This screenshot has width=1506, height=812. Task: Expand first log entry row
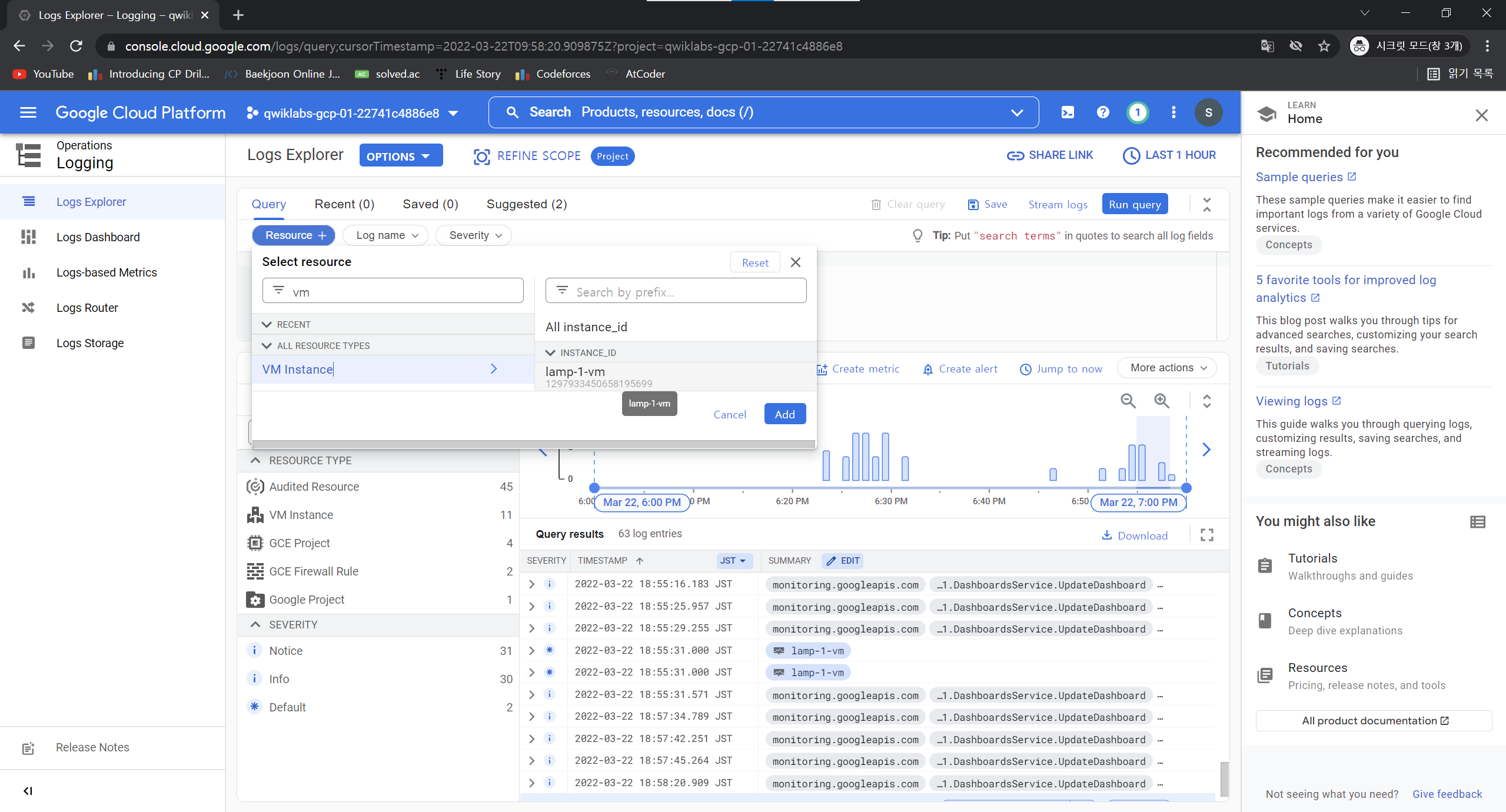[x=531, y=584]
